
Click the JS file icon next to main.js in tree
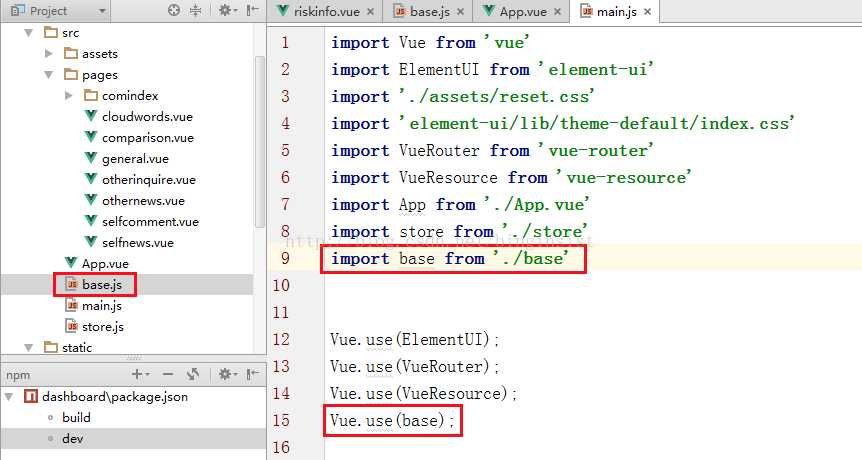71,305
